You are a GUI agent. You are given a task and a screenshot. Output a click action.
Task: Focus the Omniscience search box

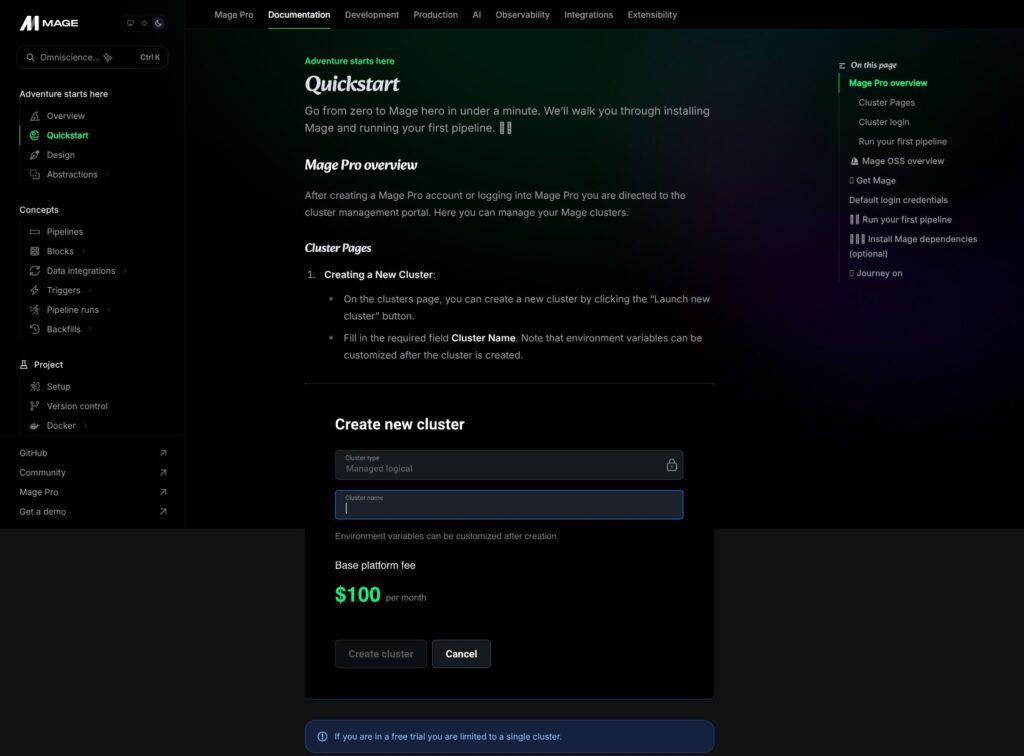tap(92, 57)
